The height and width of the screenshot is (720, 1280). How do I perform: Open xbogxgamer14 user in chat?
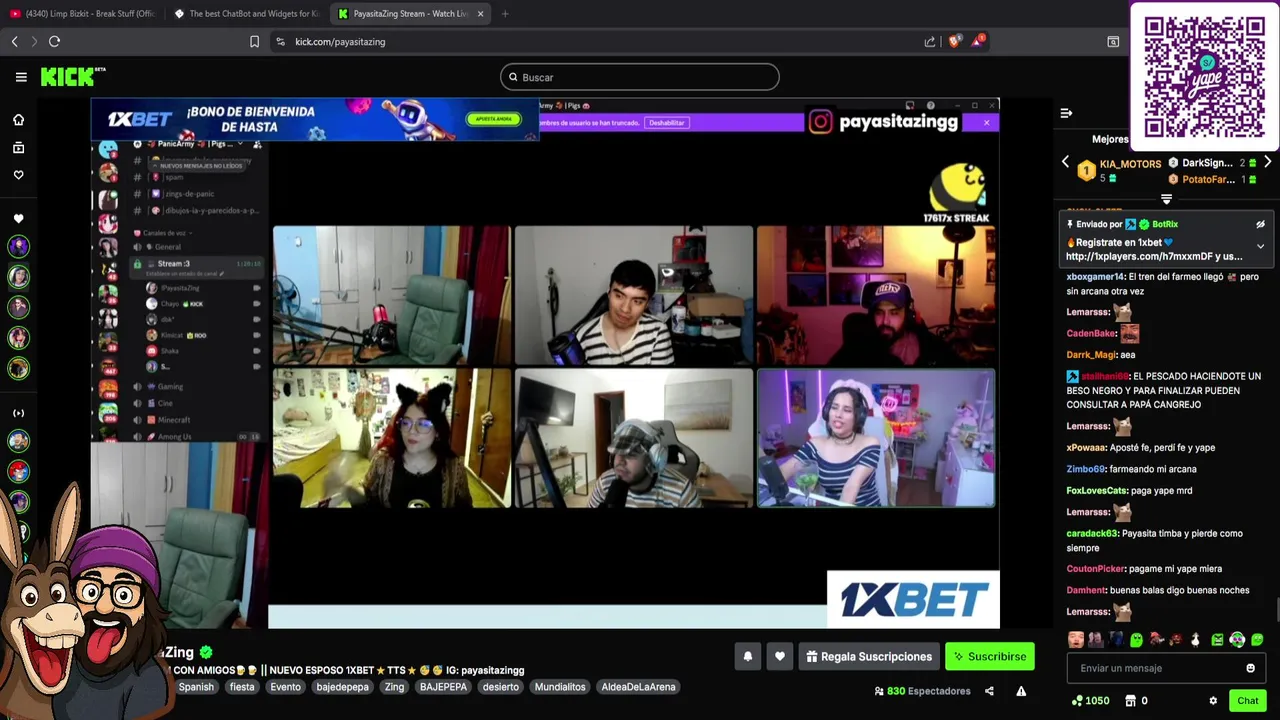tap(1096, 277)
